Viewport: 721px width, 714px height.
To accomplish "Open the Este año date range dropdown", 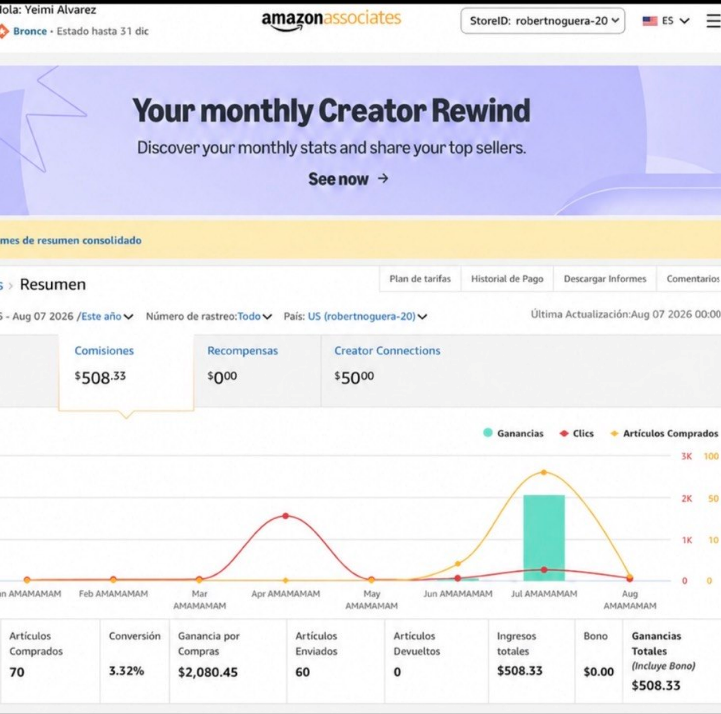I will point(107,316).
